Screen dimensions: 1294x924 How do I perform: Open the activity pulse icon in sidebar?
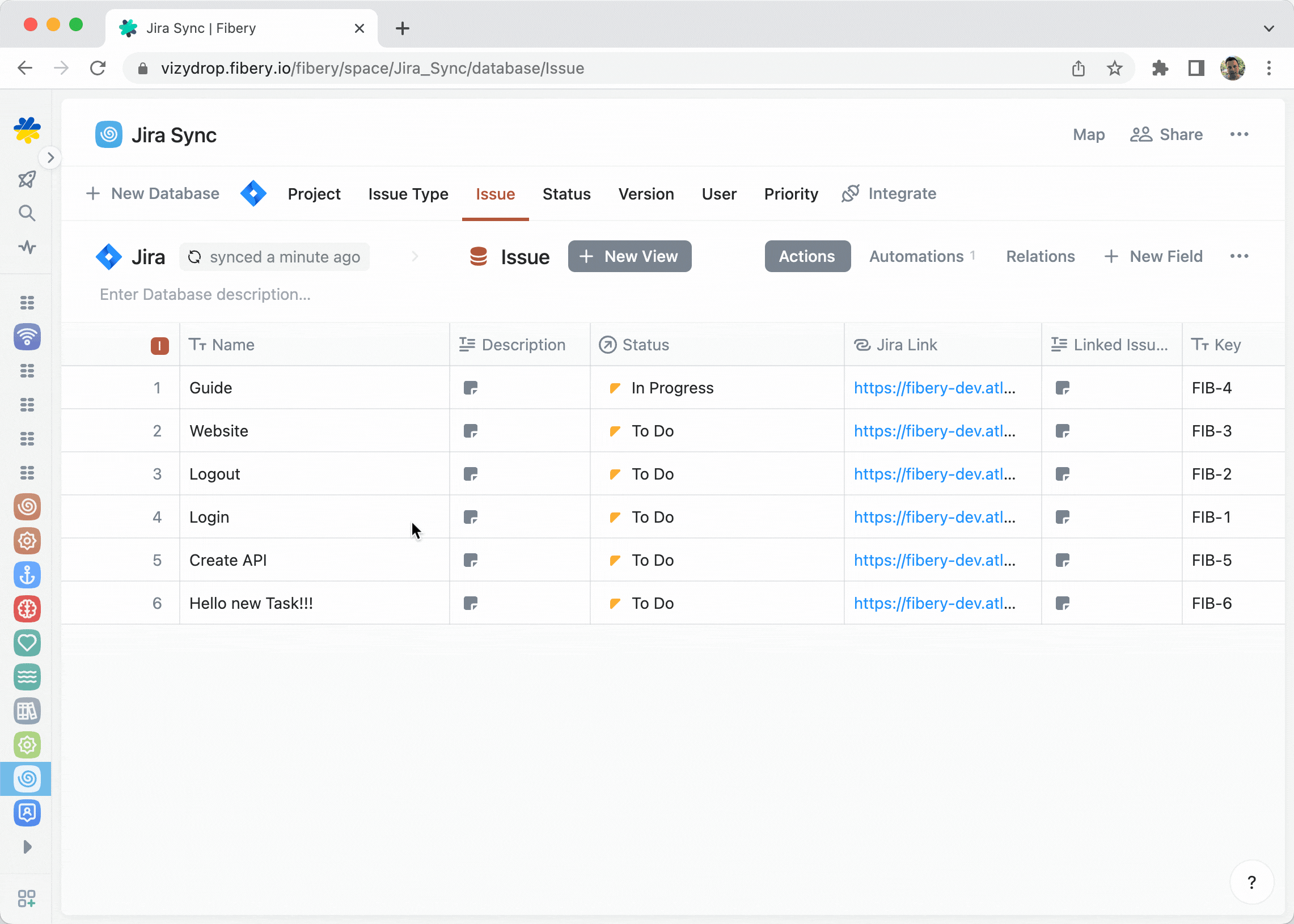(27, 247)
